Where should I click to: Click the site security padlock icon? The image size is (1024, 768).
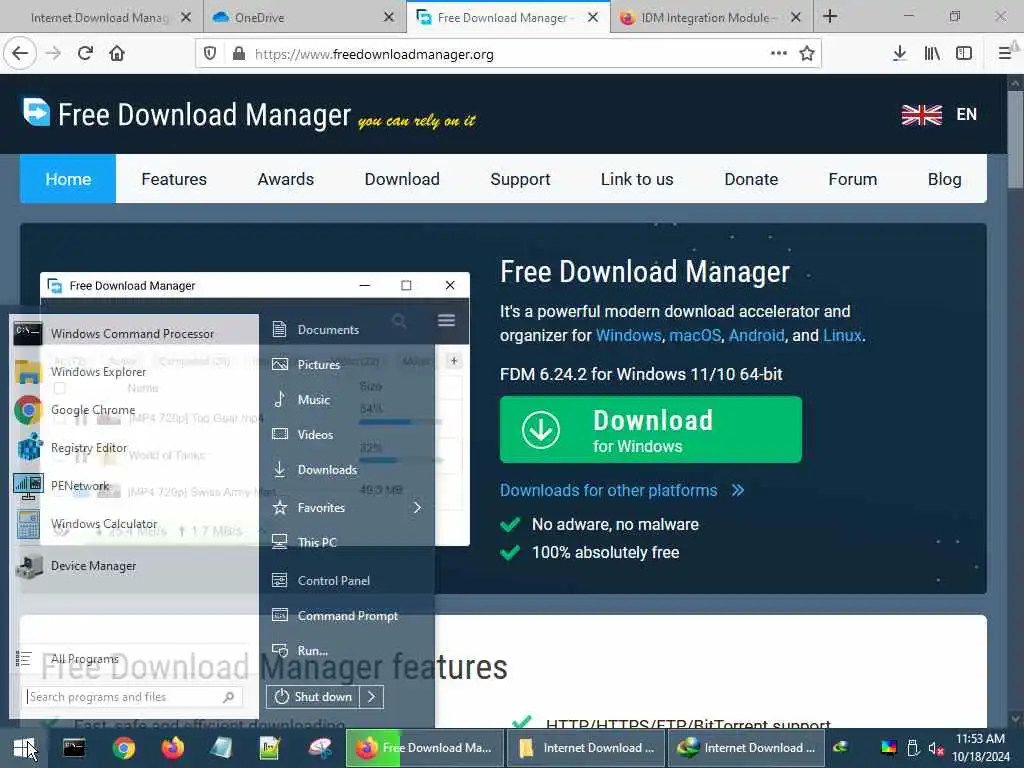(x=239, y=54)
